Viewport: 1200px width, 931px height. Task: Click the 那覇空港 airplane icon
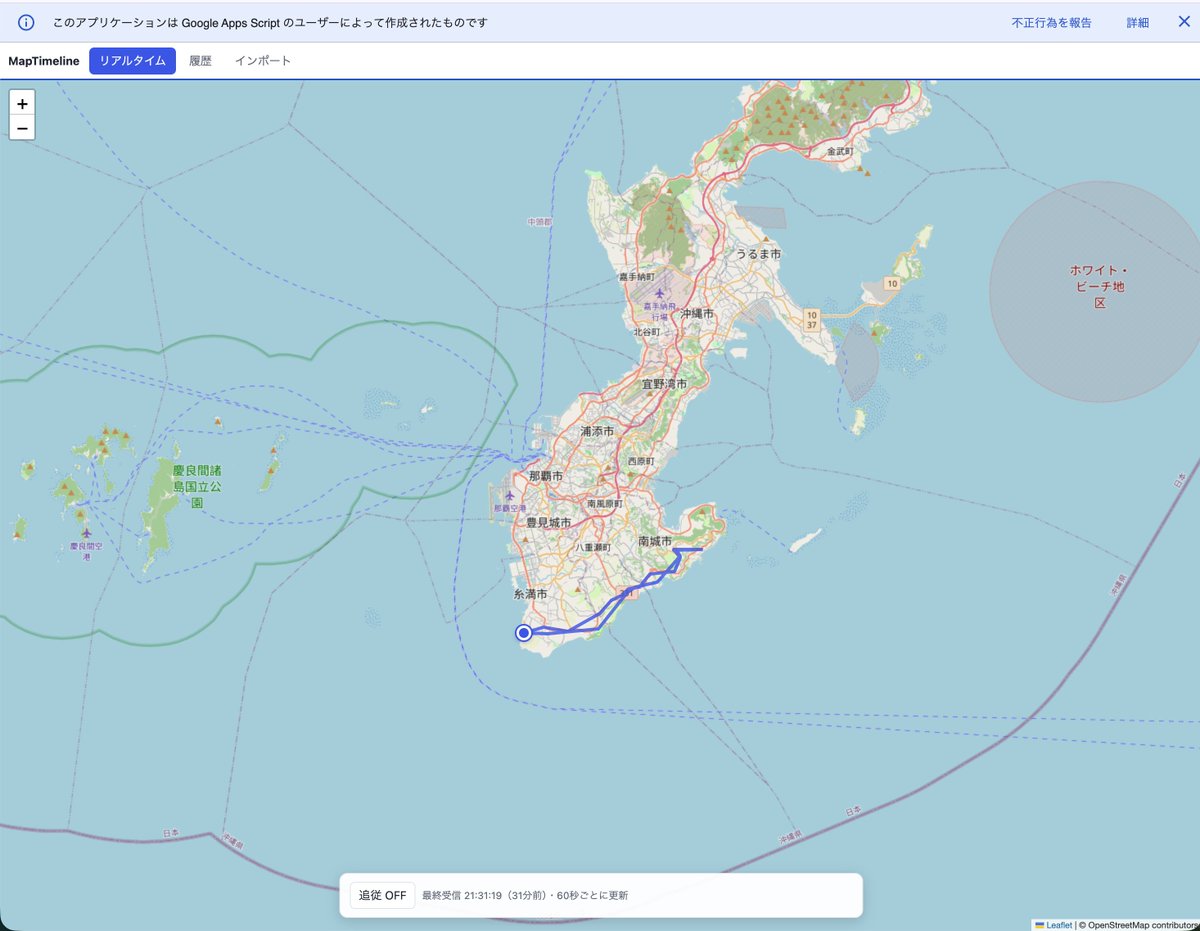pos(512,496)
